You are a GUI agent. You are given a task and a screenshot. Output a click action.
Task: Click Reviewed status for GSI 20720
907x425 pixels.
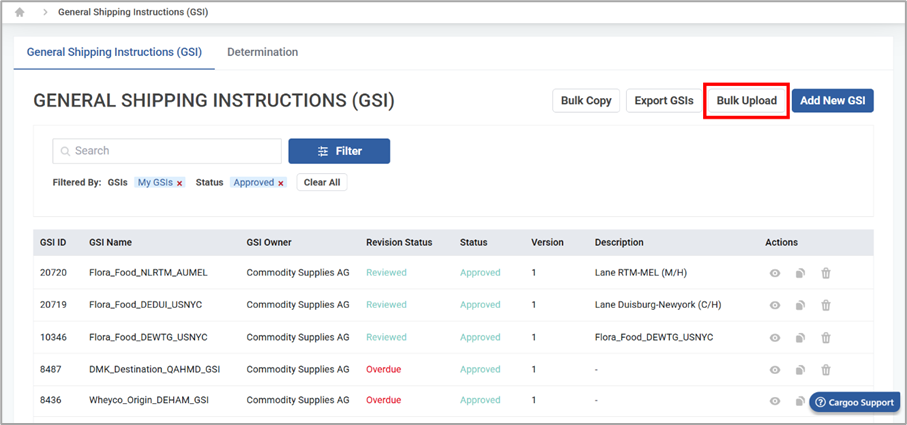pyautogui.click(x=386, y=272)
